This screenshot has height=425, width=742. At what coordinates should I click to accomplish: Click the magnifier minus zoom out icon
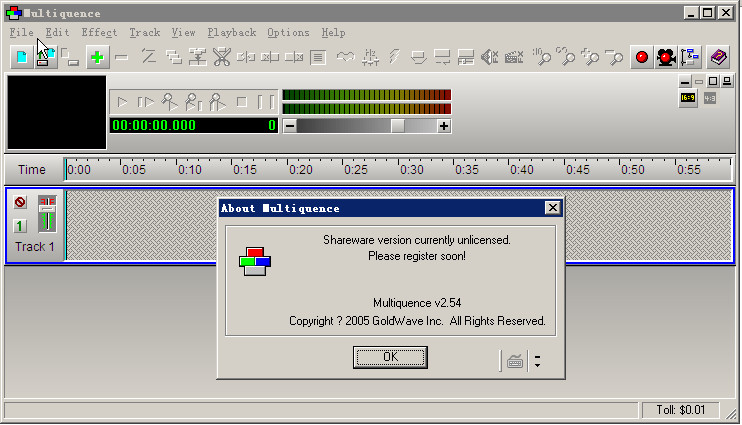(614, 57)
